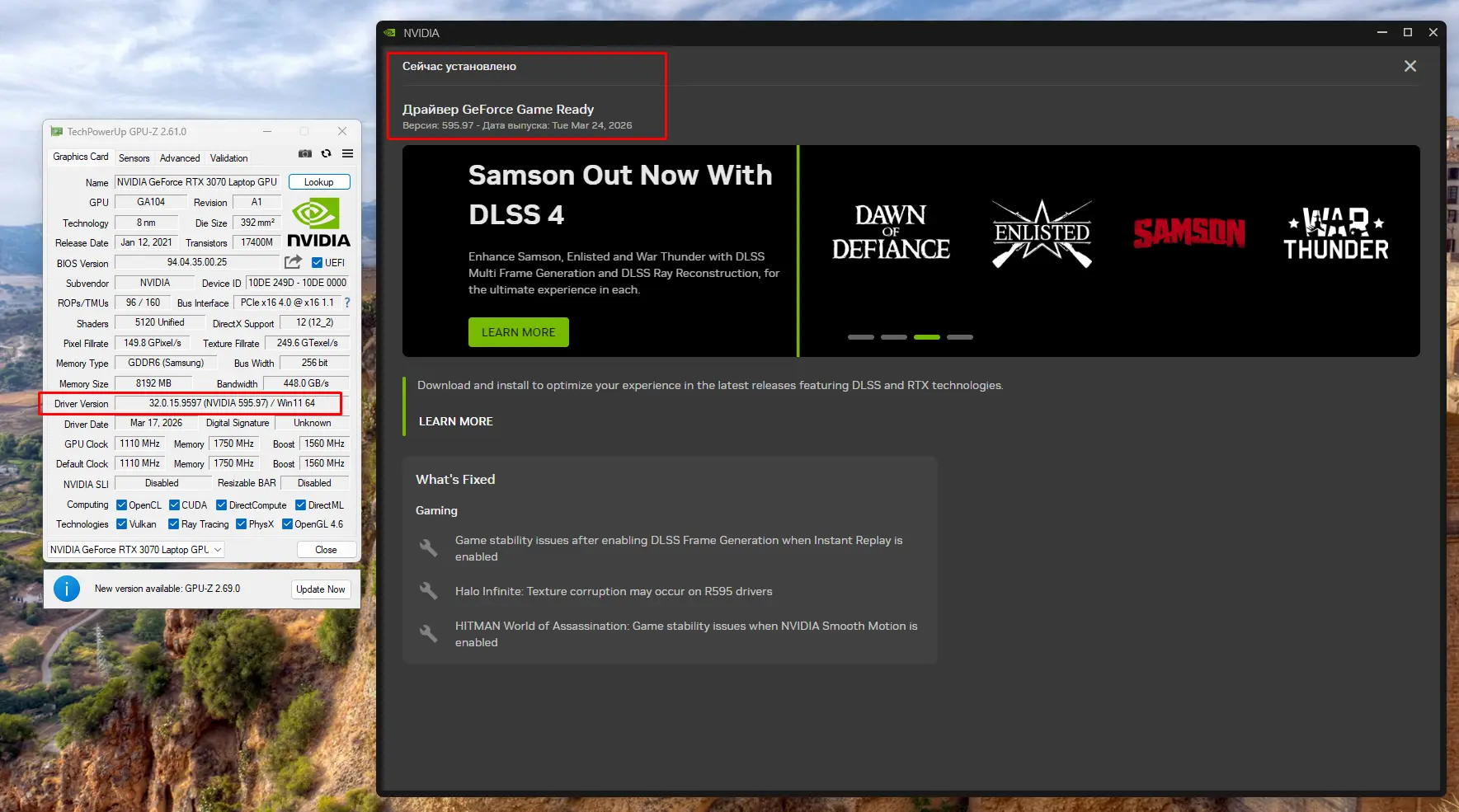The width and height of the screenshot is (1459, 812).
Task: Click the 'Сейчас установлено' heading
Action: click(459, 66)
